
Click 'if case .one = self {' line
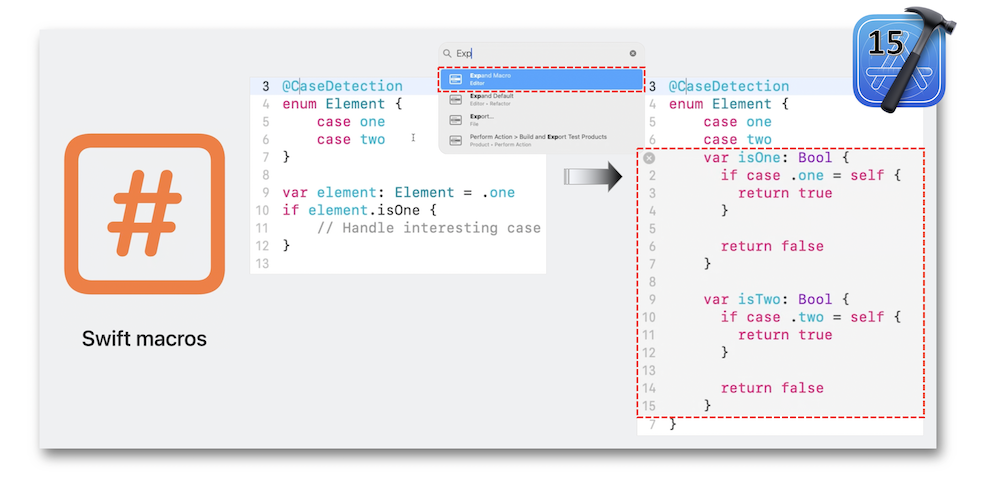click(811, 175)
